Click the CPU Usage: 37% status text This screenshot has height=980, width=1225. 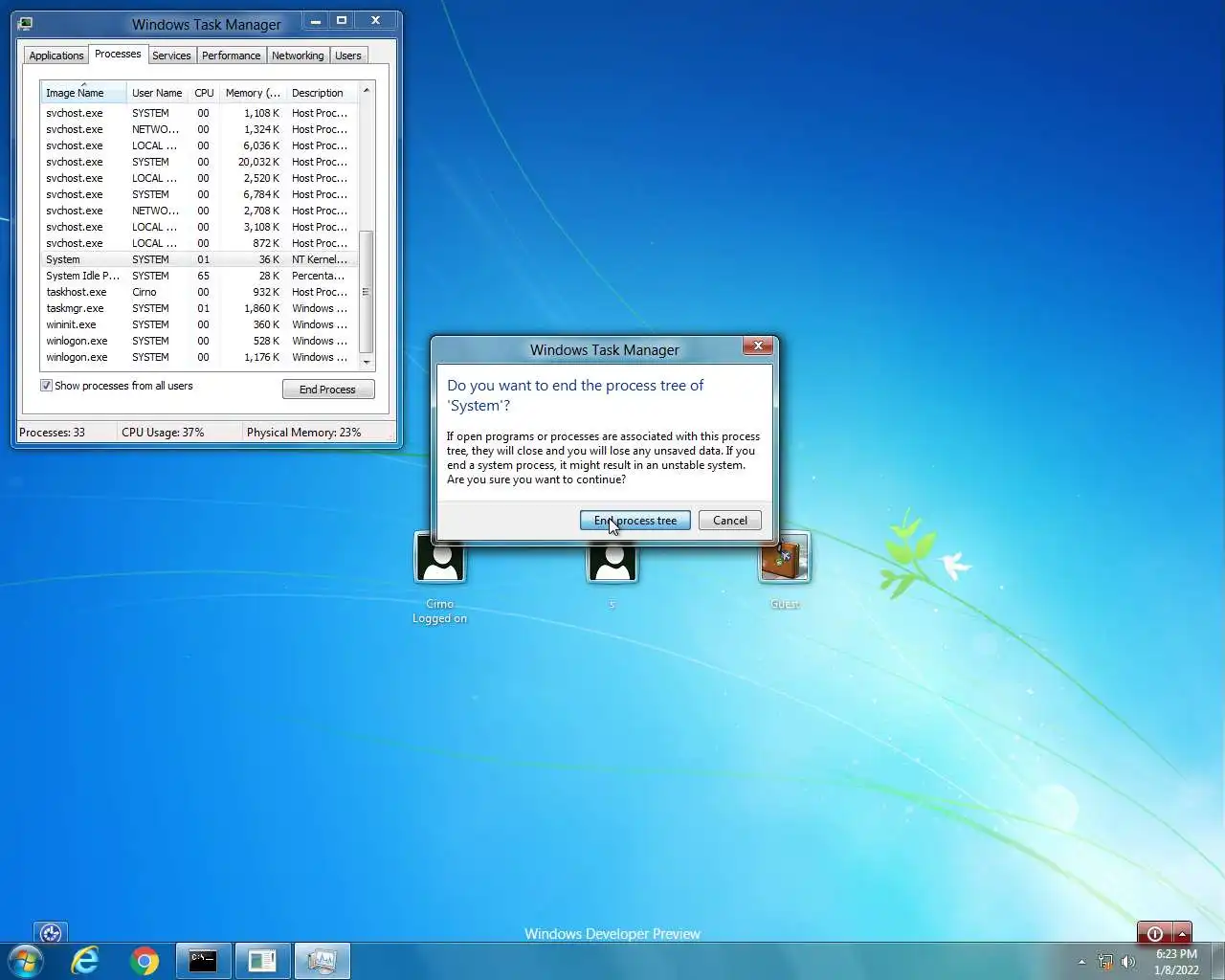point(163,433)
